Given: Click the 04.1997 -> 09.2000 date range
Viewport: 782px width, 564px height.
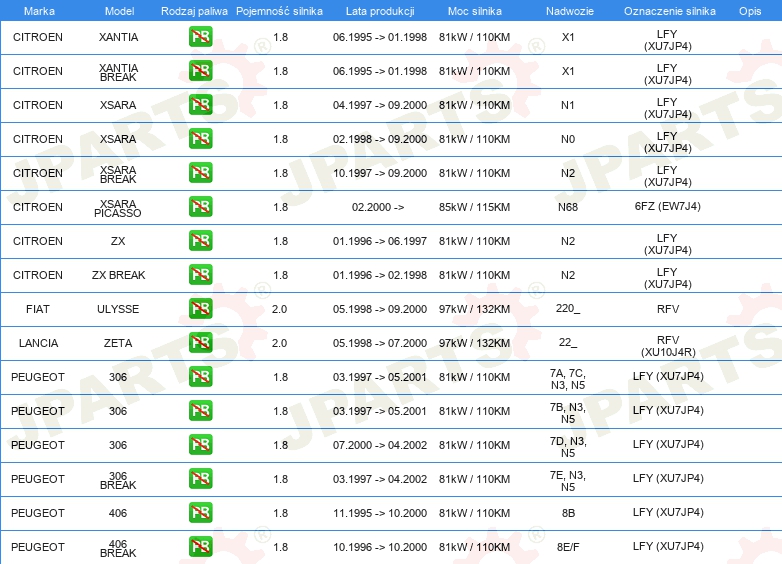Looking at the screenshot, I should pos(380,105).
